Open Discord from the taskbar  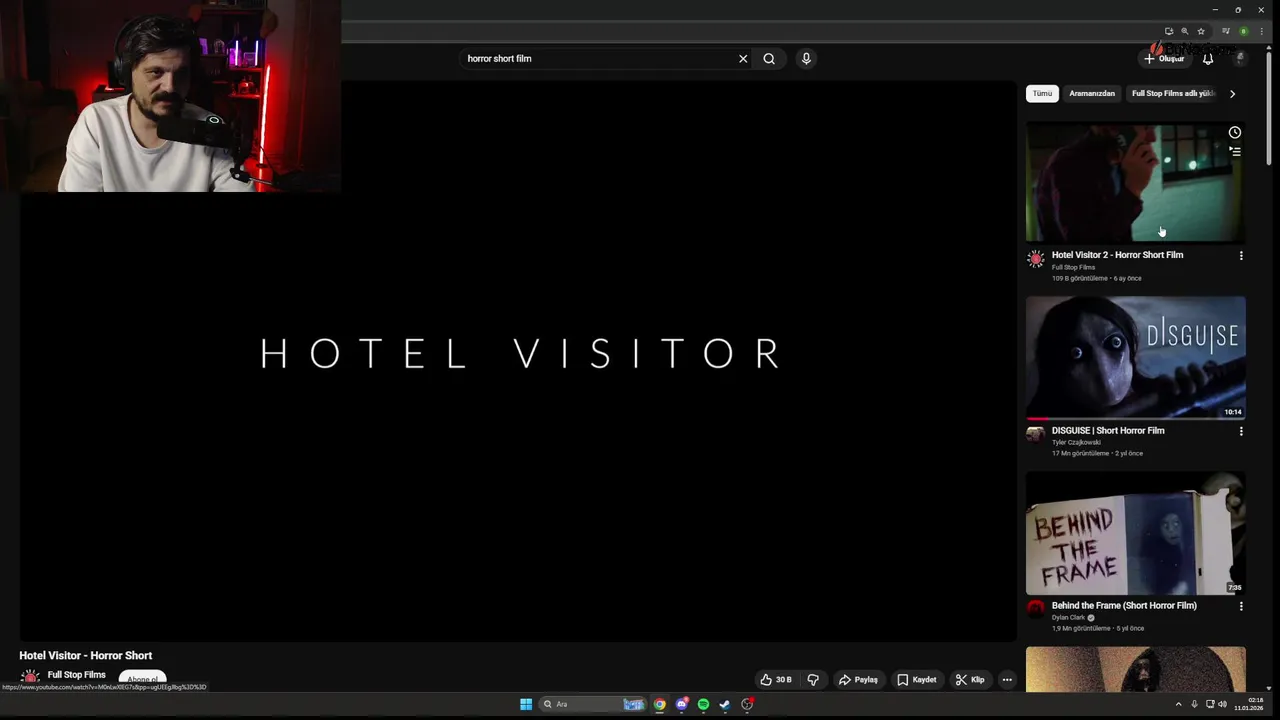682,704
